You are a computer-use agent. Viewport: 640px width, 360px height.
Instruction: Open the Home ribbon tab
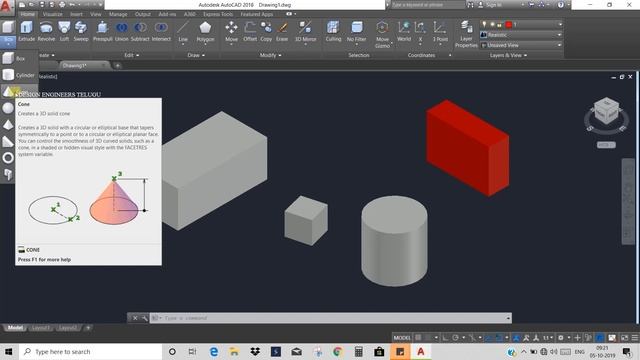(27, 14)
